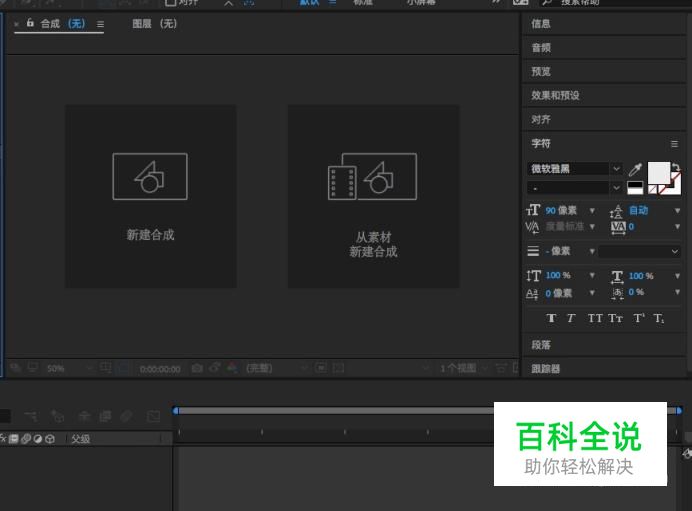Click the 0:00:00:00 timecode in viewer
The height and width of the screenshot is (511, 692).
[160, 369]
